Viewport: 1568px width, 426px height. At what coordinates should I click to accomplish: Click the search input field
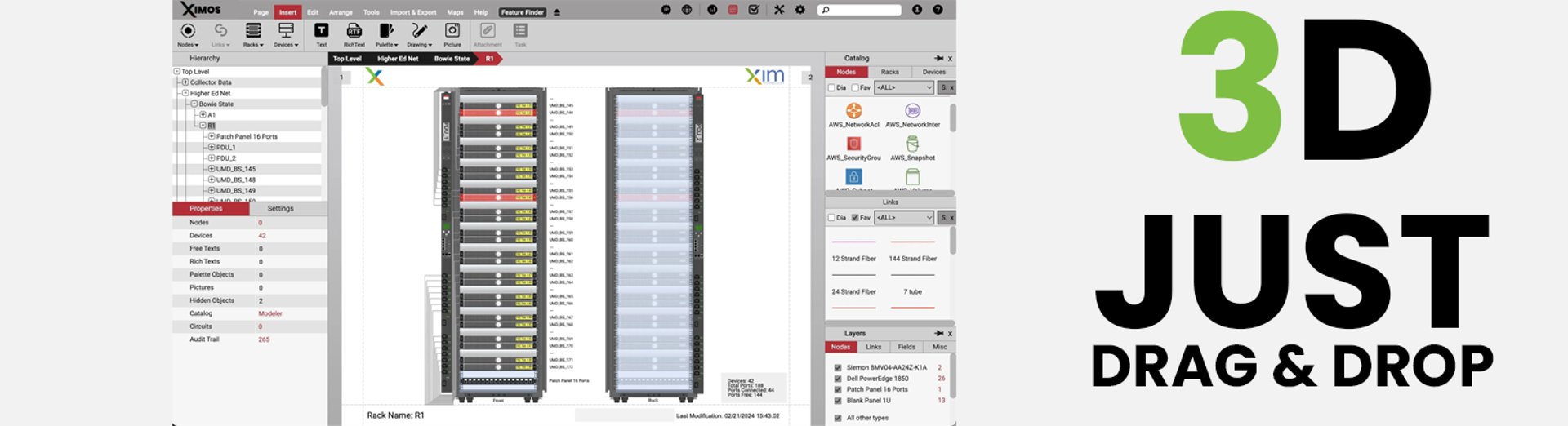[859, 10]
